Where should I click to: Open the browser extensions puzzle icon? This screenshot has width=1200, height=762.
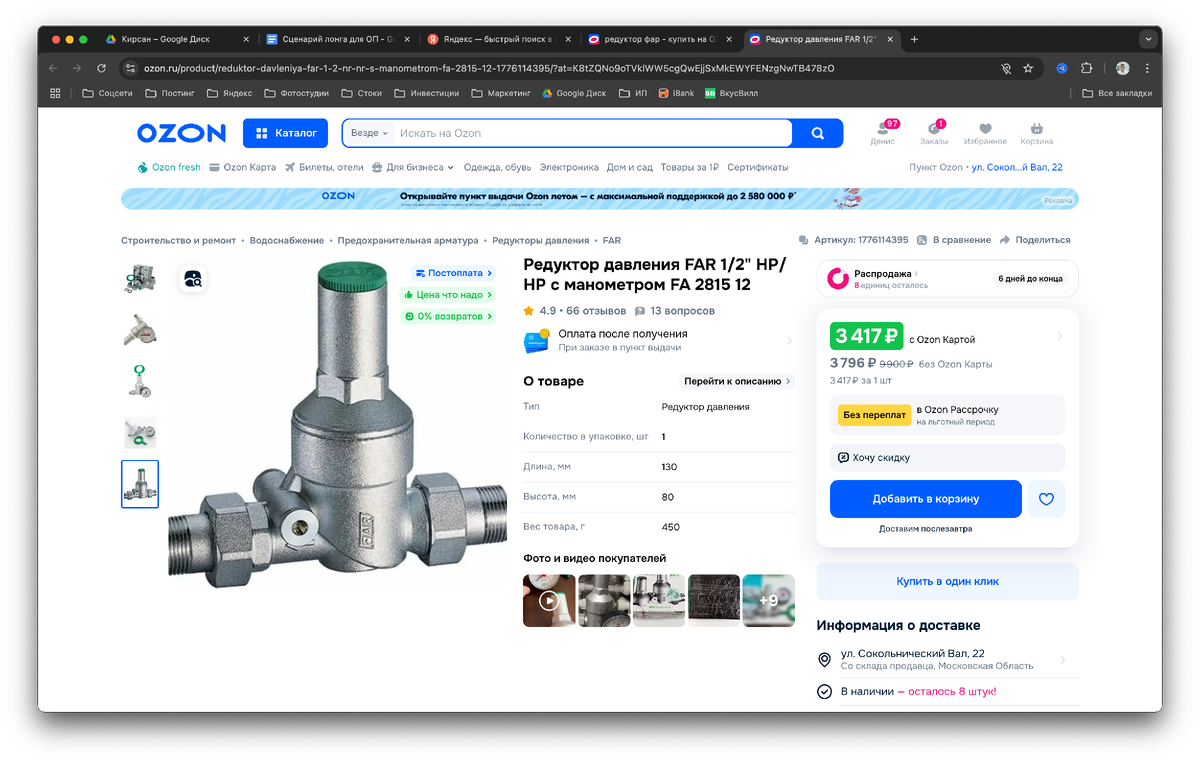(1087, 68)
